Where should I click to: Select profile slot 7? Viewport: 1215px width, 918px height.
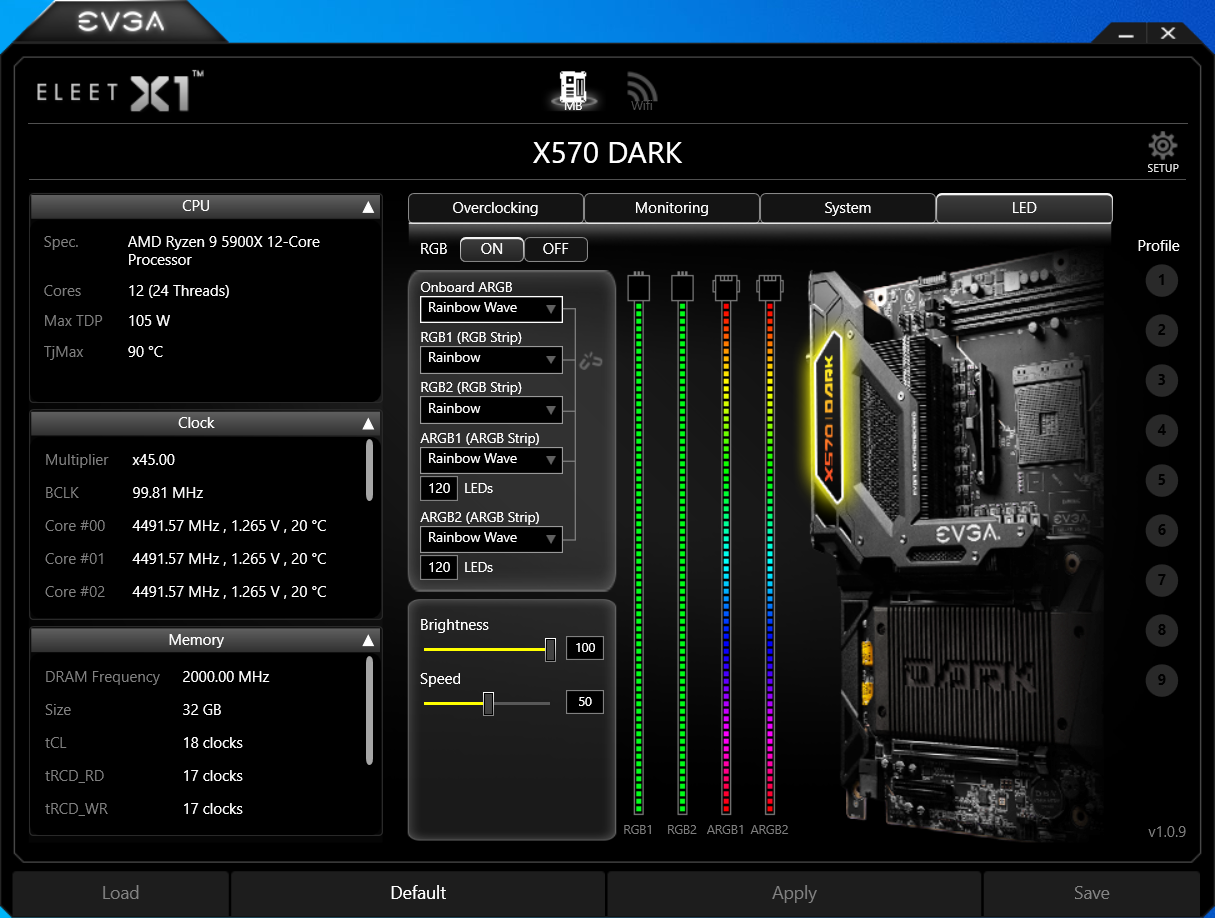point(1161,580)
